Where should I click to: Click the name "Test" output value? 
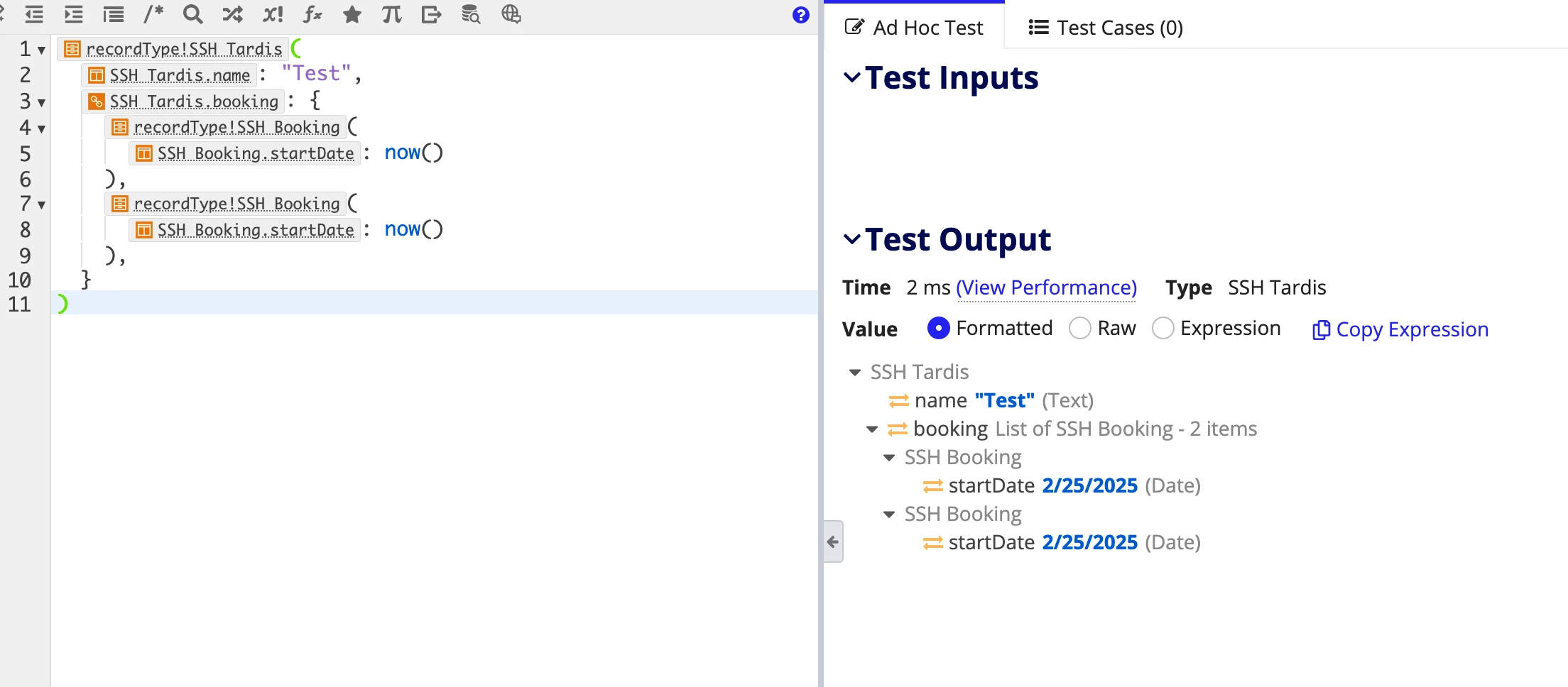tap(1004, 400)
